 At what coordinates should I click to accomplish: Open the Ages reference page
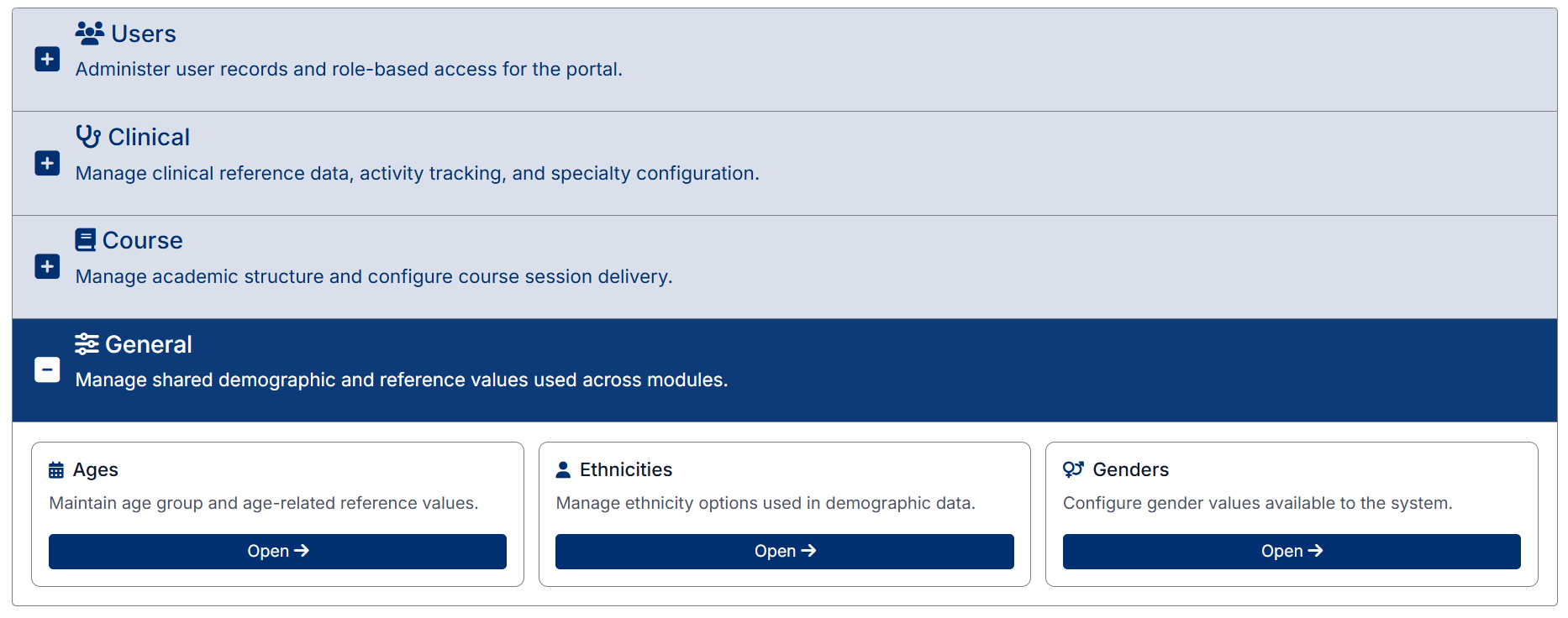point(277,552)
